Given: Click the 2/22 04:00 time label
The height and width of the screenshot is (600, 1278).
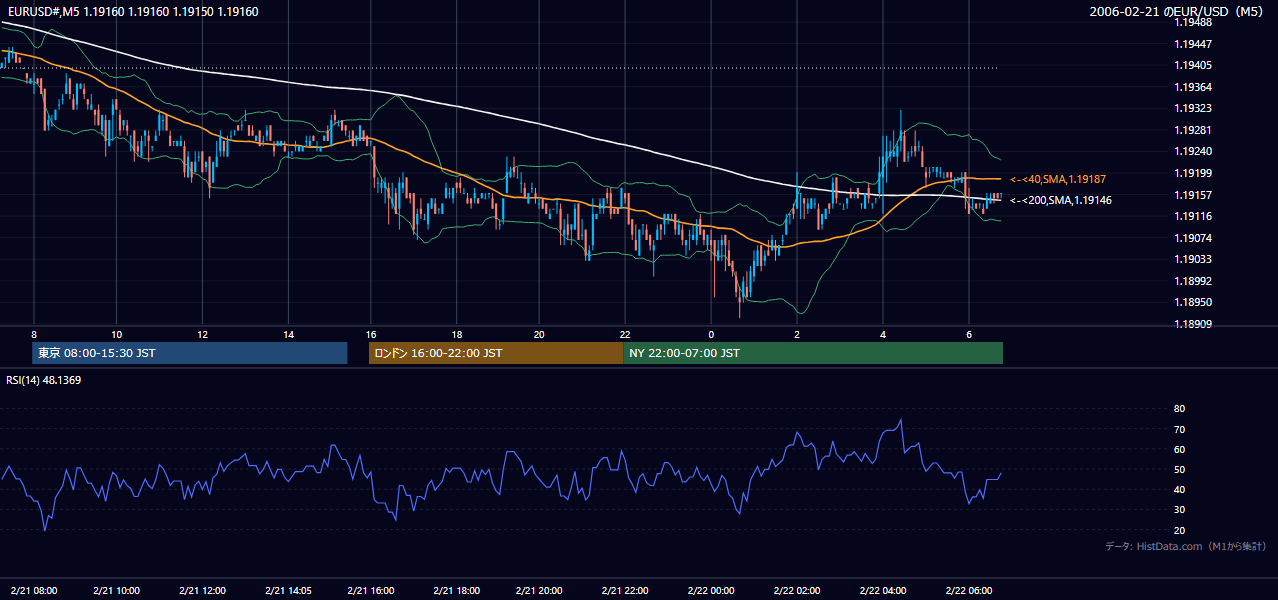Looking at the screenshot, I should tap(883, 591).
